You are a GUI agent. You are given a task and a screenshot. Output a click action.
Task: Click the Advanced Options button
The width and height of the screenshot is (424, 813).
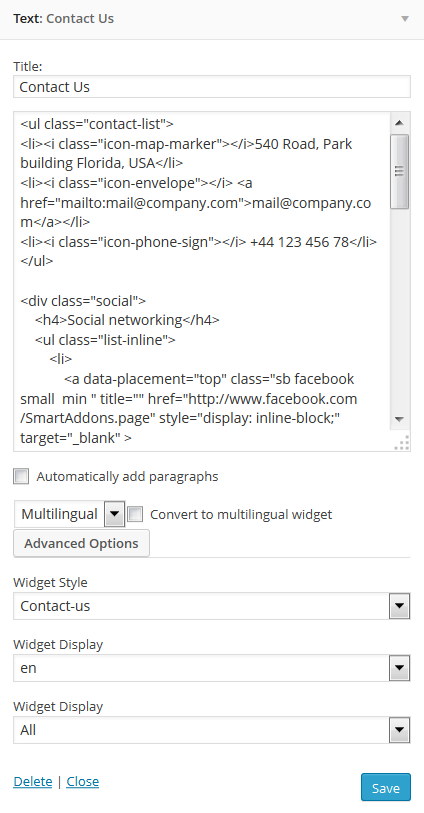point(81,543)
